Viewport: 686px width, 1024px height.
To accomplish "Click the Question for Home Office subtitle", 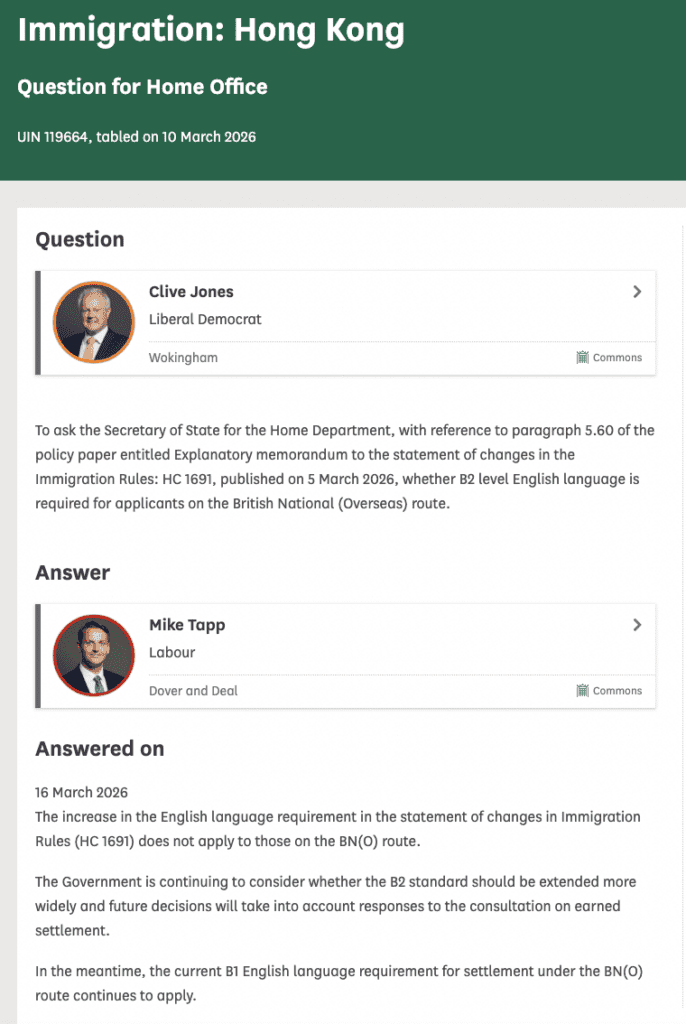I will [x=142, y=86].
